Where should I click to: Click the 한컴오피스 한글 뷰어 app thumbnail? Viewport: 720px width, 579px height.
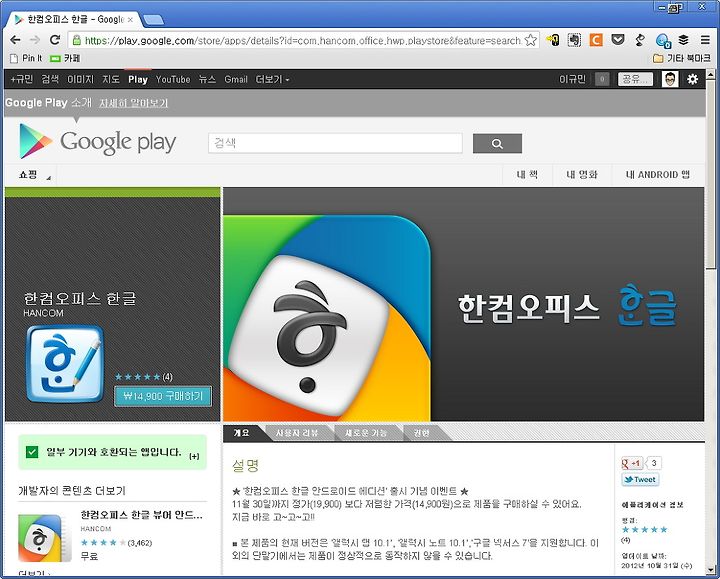click(x=45, y=538)
